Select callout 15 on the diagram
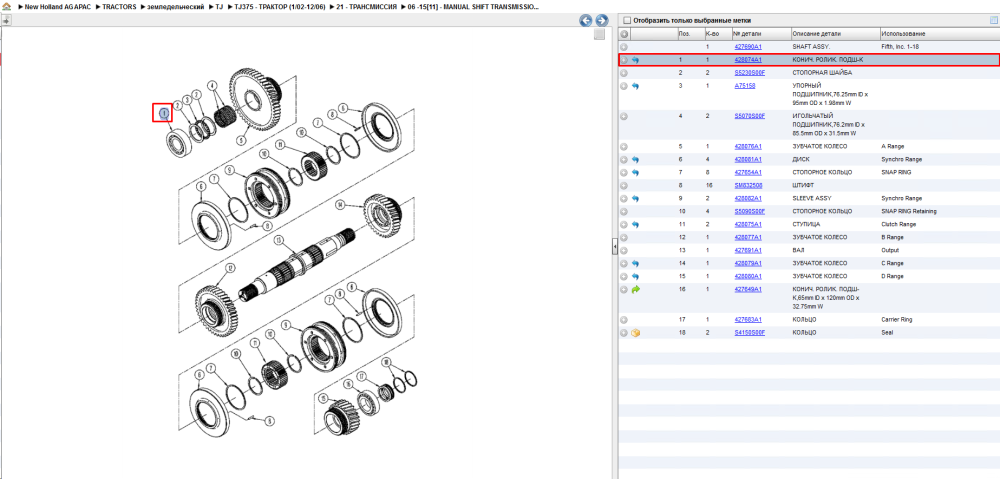Image resolution: width=1000 pixels, height=479 pixels. click(x=323, y=399)
